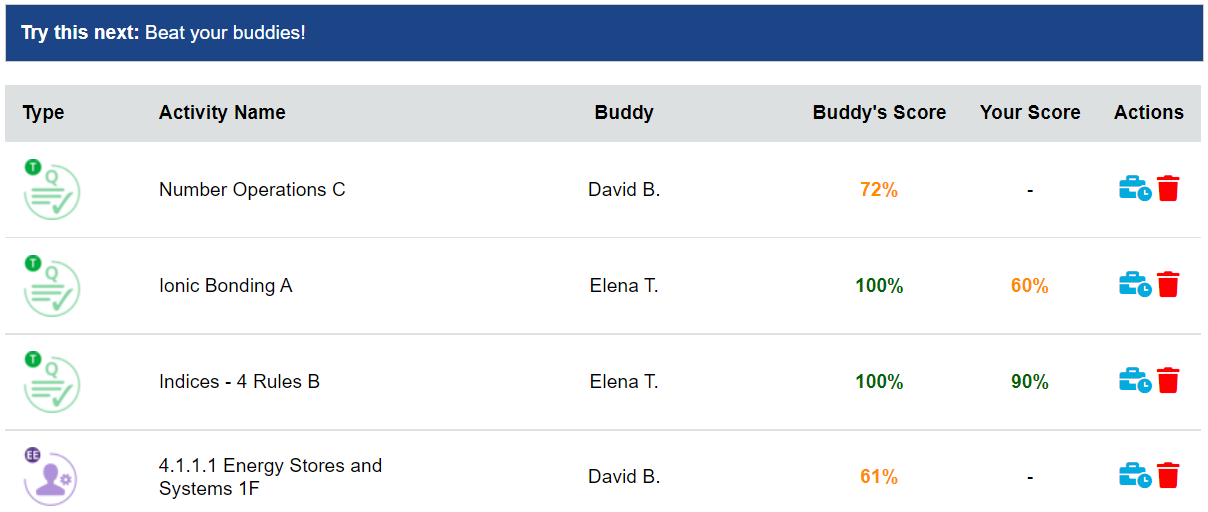
Task: Click the test type icon beside Ionic Bonding A
Action: (x=51, y=285)
